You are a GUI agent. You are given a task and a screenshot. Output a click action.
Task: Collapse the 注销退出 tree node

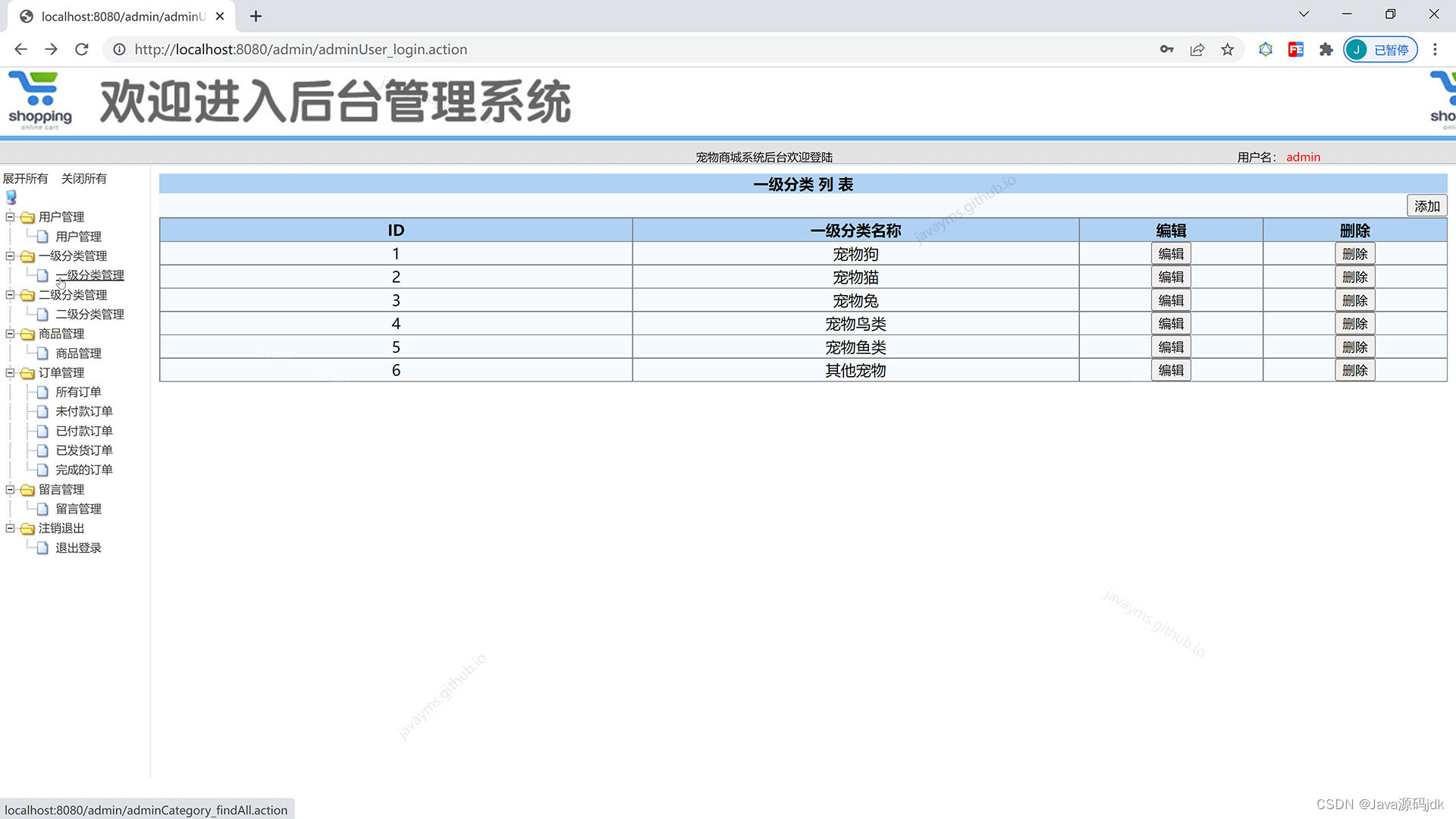point(11,528)
